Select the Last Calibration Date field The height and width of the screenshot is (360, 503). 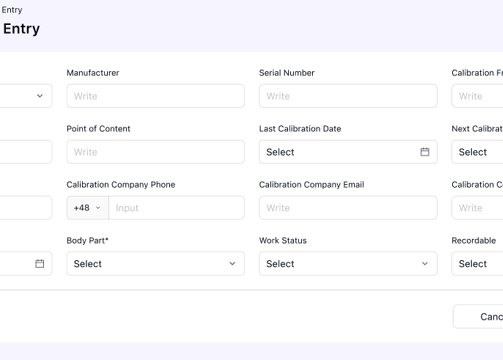point(348,152)
